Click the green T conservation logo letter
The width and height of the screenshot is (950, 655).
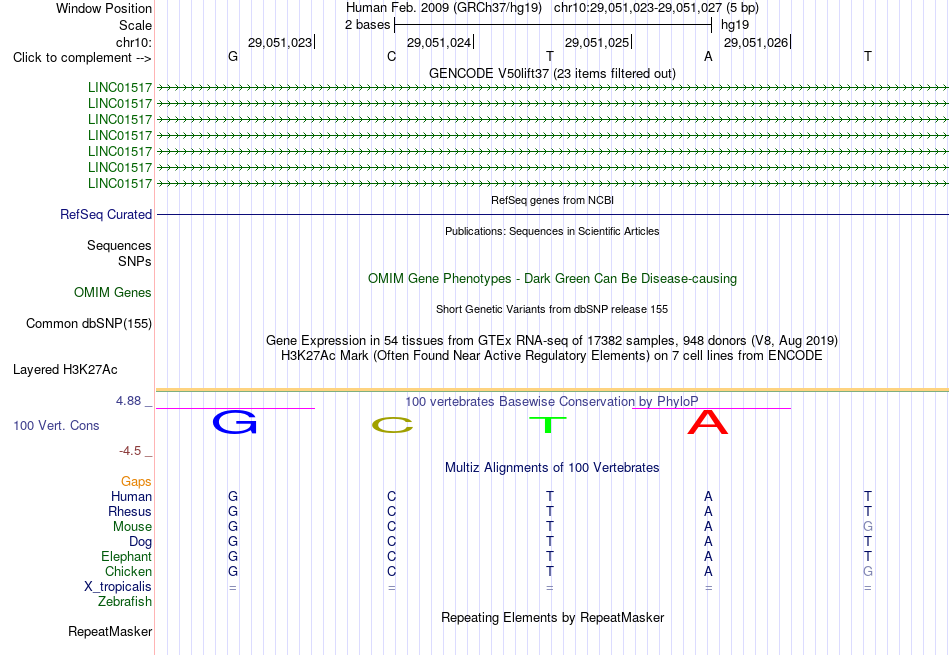[x=548, y=425]
